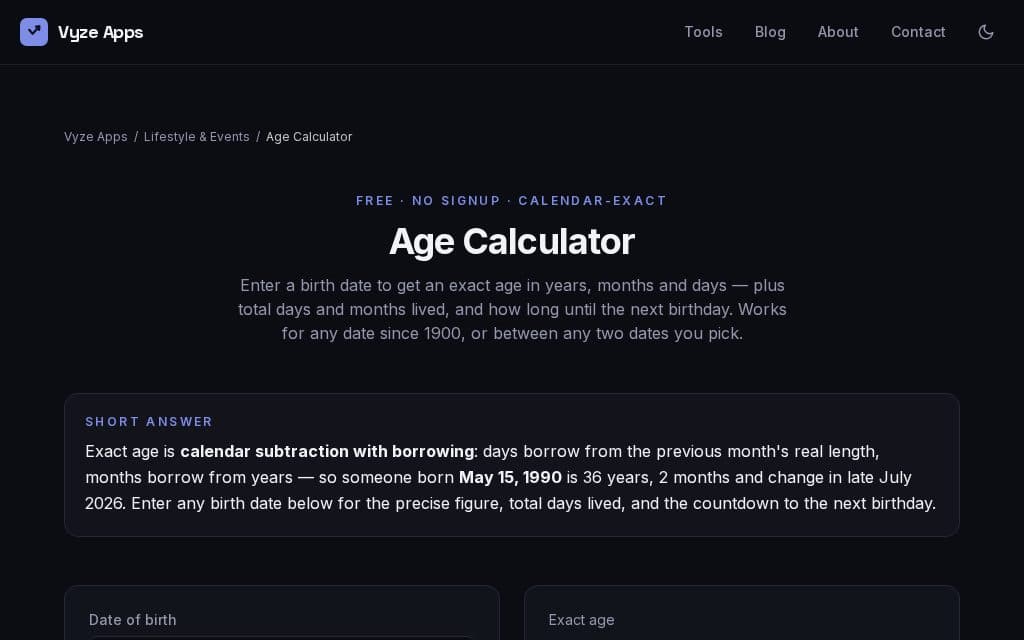Open Lifestyle & Events breadcrumb
1024x640 pixels.
(197, 136)
